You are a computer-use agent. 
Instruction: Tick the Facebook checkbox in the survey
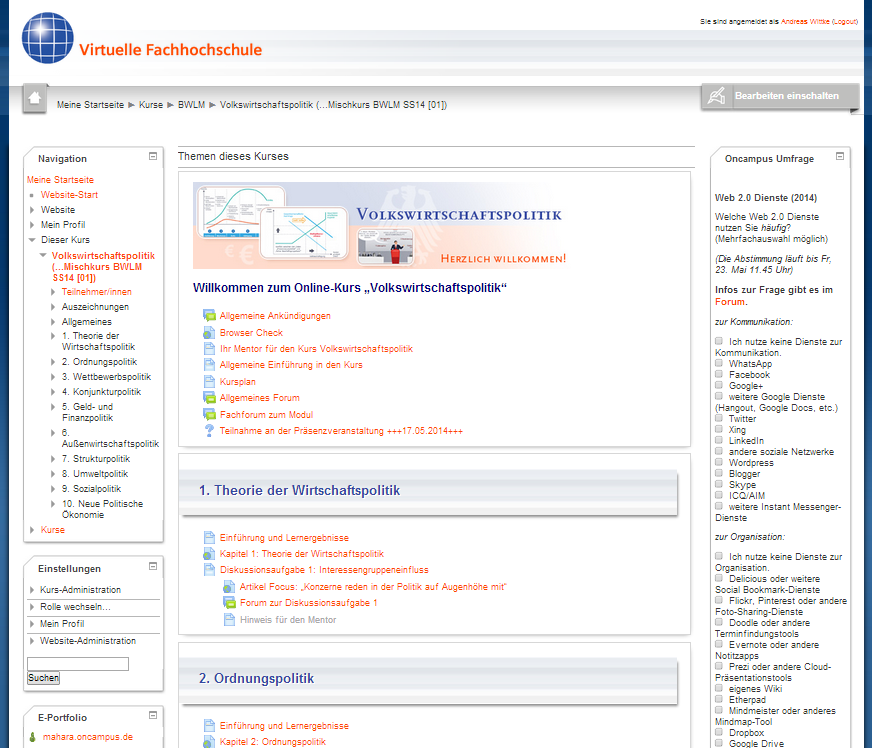pyautogui.click(x=719, y=375)
